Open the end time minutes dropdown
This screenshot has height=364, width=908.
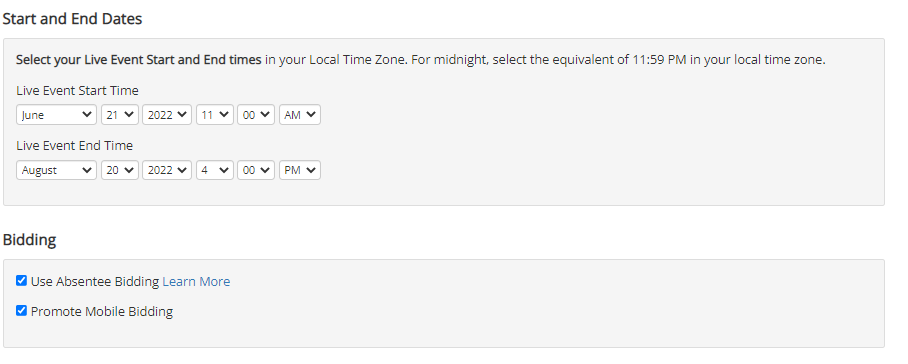coord(256,170)
